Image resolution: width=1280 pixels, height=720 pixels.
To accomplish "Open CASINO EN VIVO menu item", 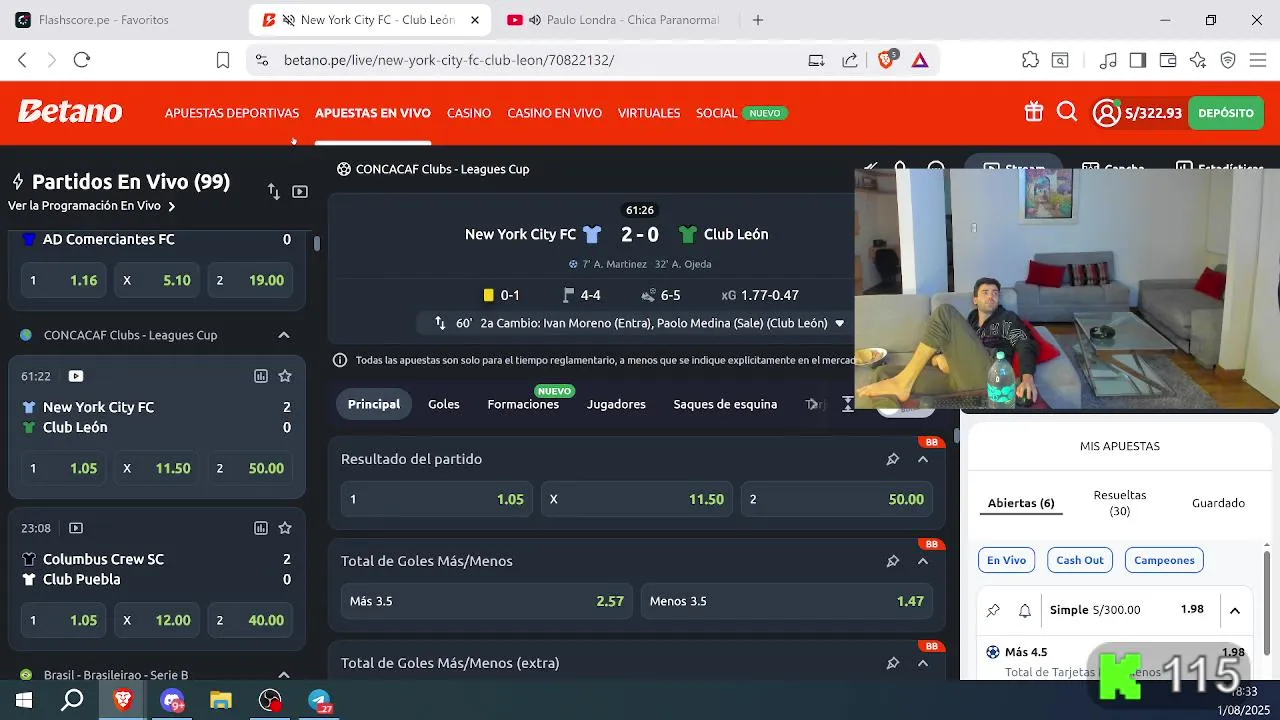I will click(554, 113).
